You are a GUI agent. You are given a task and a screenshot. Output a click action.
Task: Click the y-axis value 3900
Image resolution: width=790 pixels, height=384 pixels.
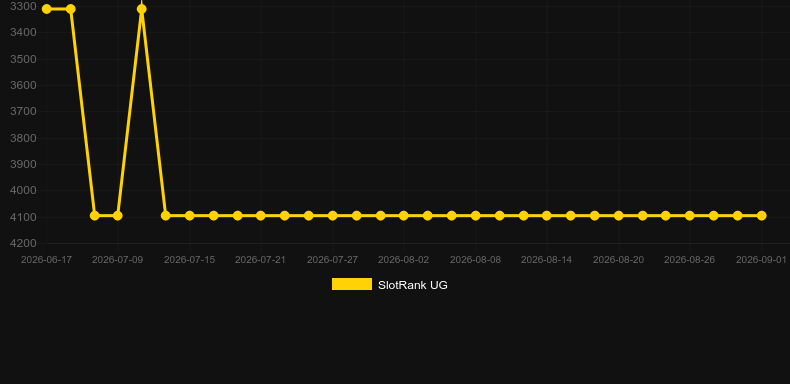(x=23, y=164)
